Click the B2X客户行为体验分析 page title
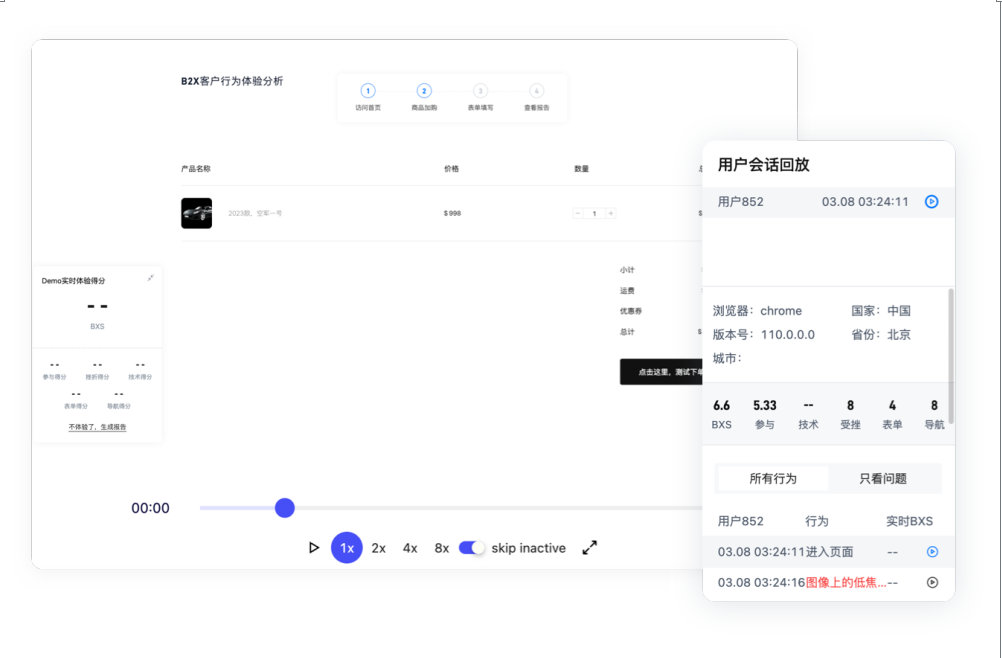The width and height of the screenshot is (1002, 658). point(232,81)
